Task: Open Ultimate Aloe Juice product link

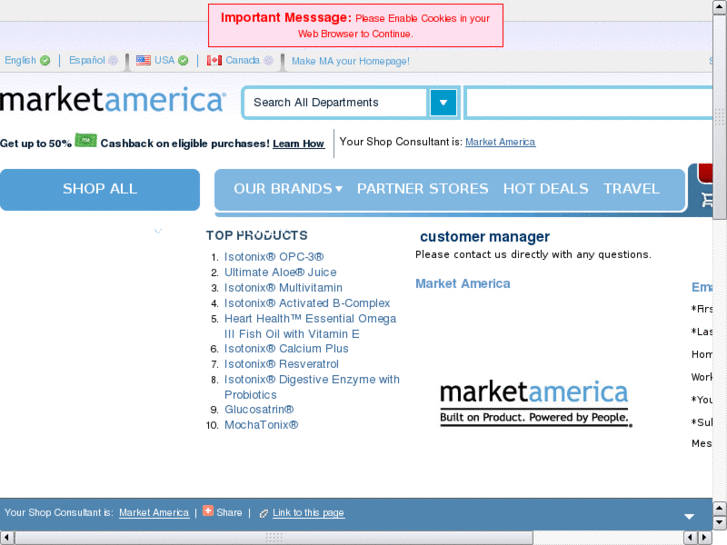Action: pyautogui.click(x=281, y=272)
